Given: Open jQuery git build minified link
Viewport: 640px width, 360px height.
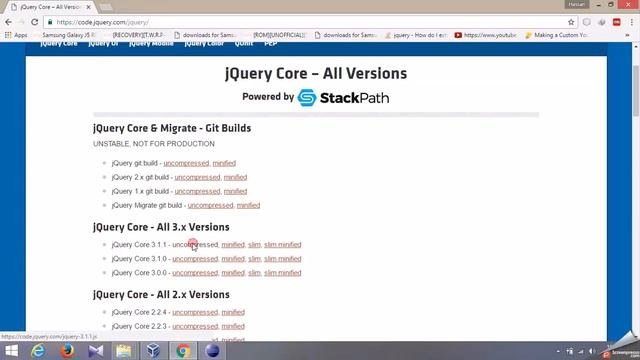Looking at the screenshot, I should pos(224,163).
